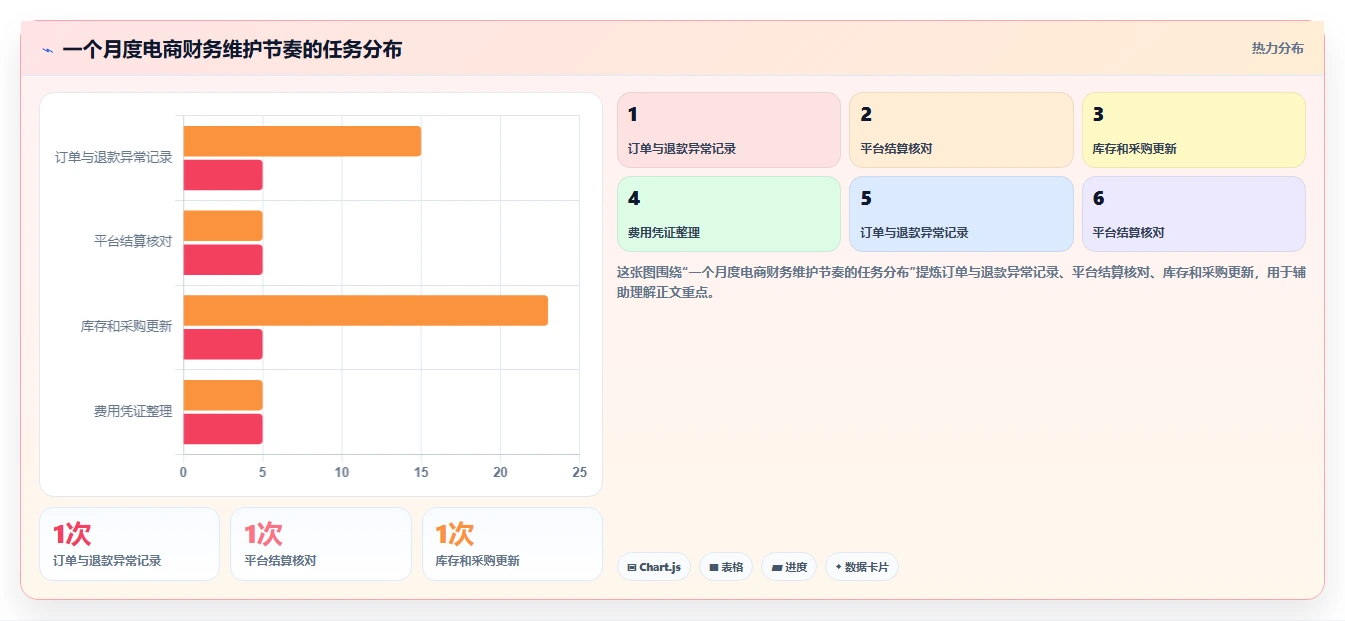
Task: Click the 进度 chip
Action: 789,567
